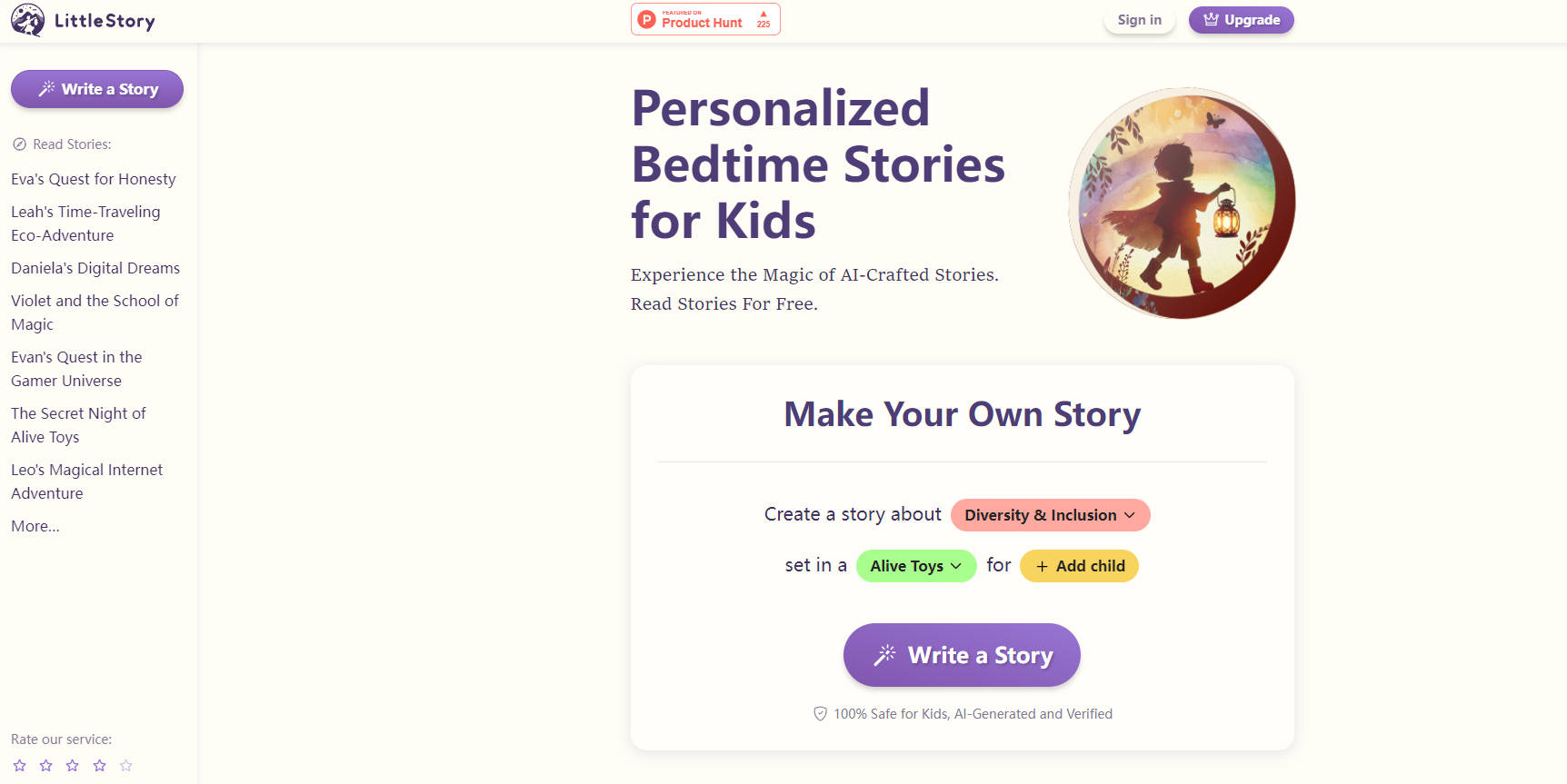The height and width of the screenshot is (784, 1567).
Task: Select the third rating star
Action: click(73, 765)
